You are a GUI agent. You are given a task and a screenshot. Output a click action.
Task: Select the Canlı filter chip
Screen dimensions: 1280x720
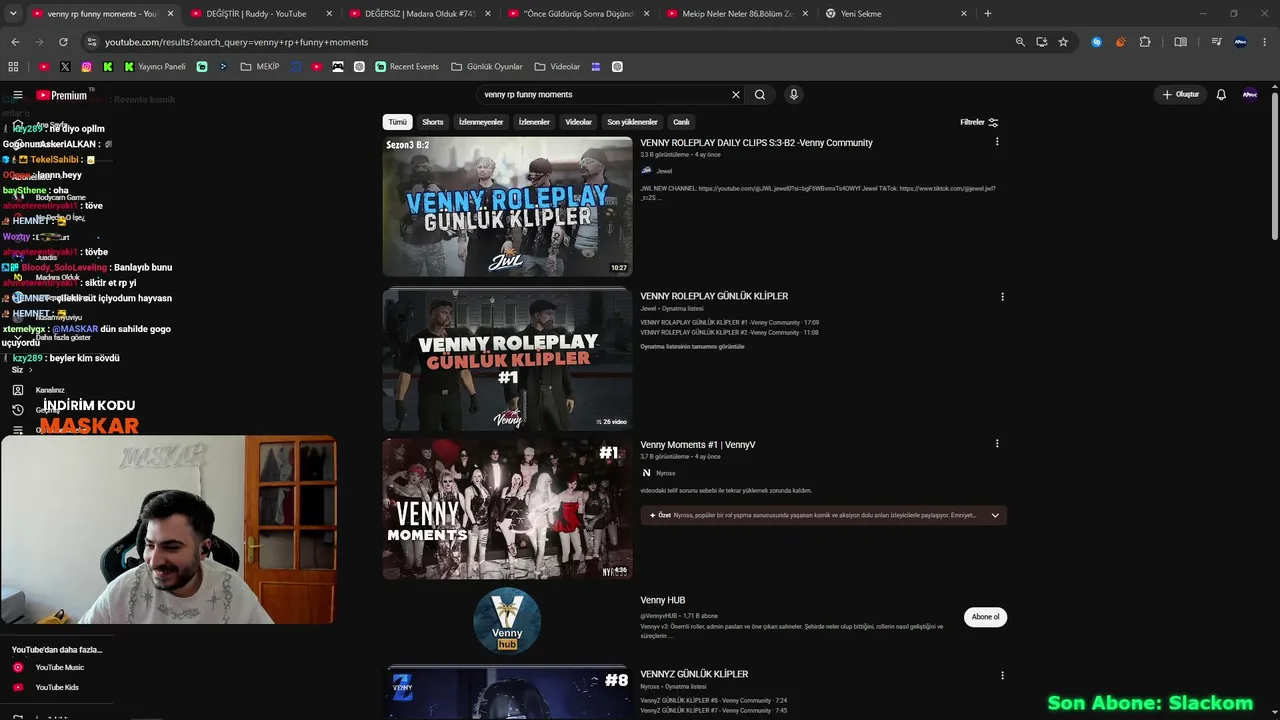681,122
